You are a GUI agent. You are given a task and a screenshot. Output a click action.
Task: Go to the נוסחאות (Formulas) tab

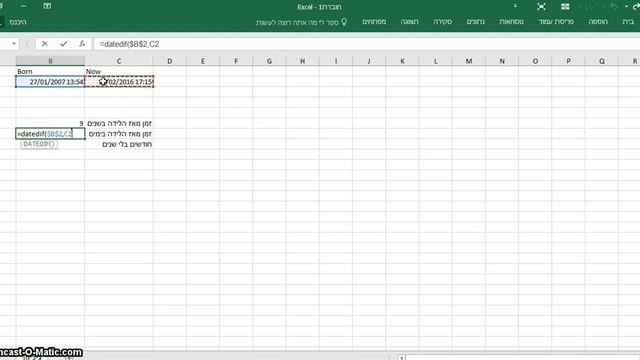tap(511, 22)
